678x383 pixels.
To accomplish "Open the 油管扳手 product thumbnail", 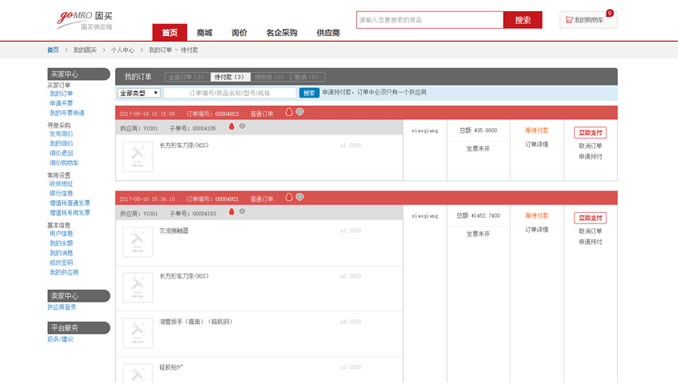I will pyautogui.click(x=138, y=333).
